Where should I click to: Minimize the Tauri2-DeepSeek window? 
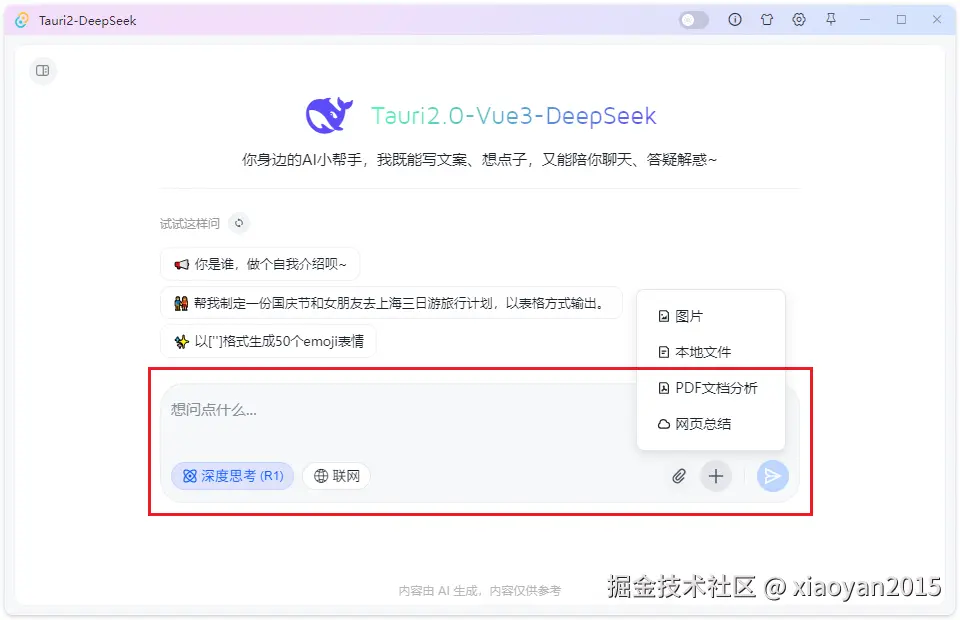(864, 20)
